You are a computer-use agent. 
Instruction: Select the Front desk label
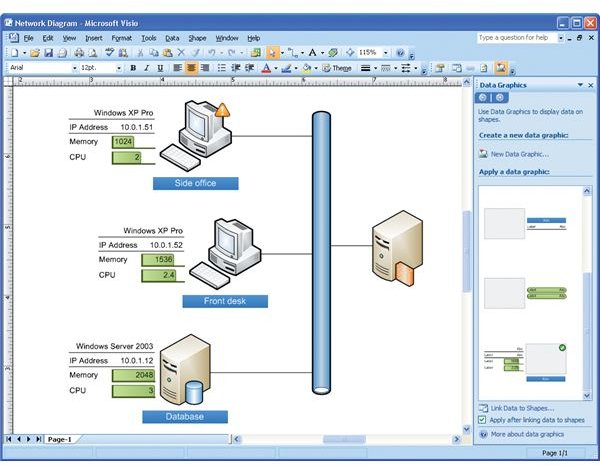[225, 301]
